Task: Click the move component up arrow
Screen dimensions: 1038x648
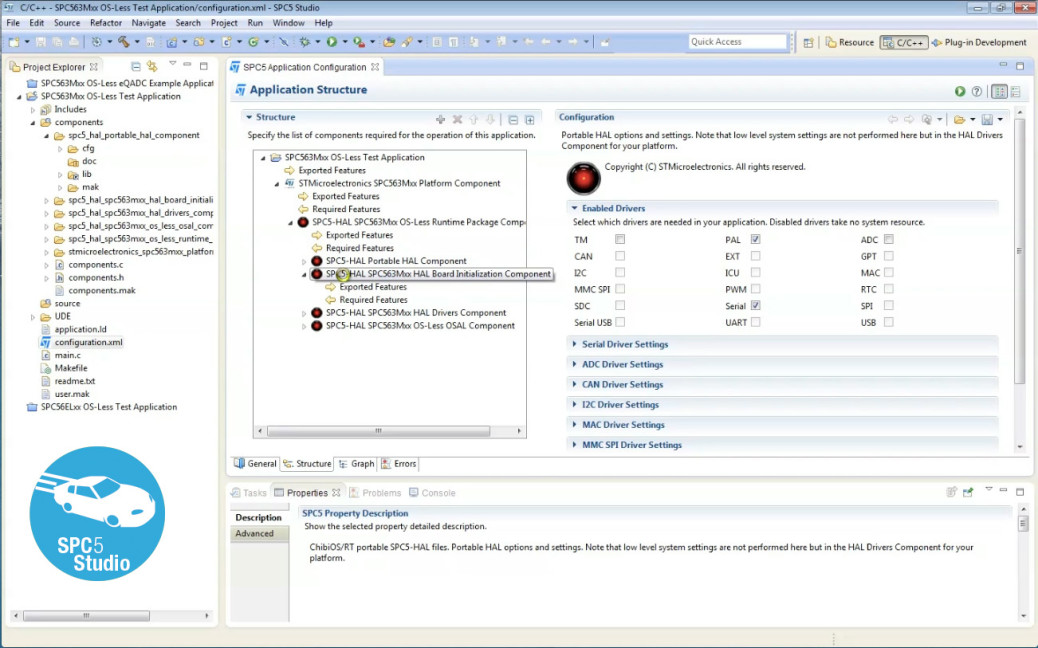Action: pyautogui.click(x=474, y=119)
